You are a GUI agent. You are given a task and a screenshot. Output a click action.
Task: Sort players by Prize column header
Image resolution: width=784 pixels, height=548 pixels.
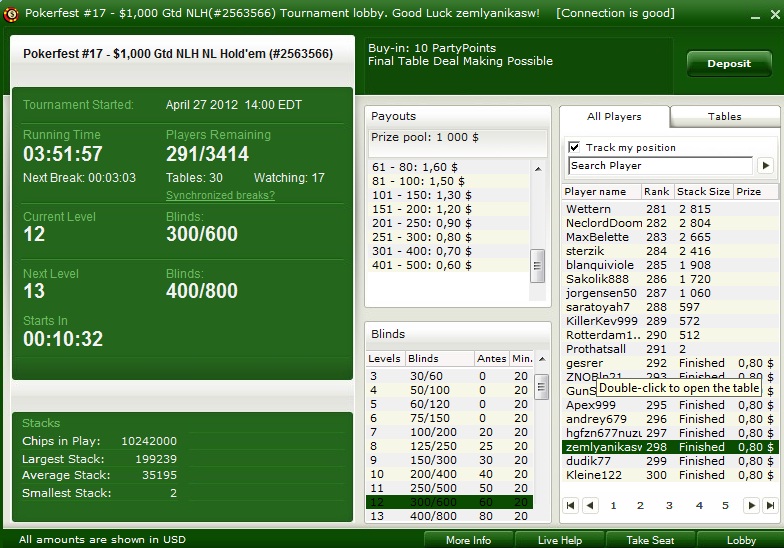coord(756,192)
